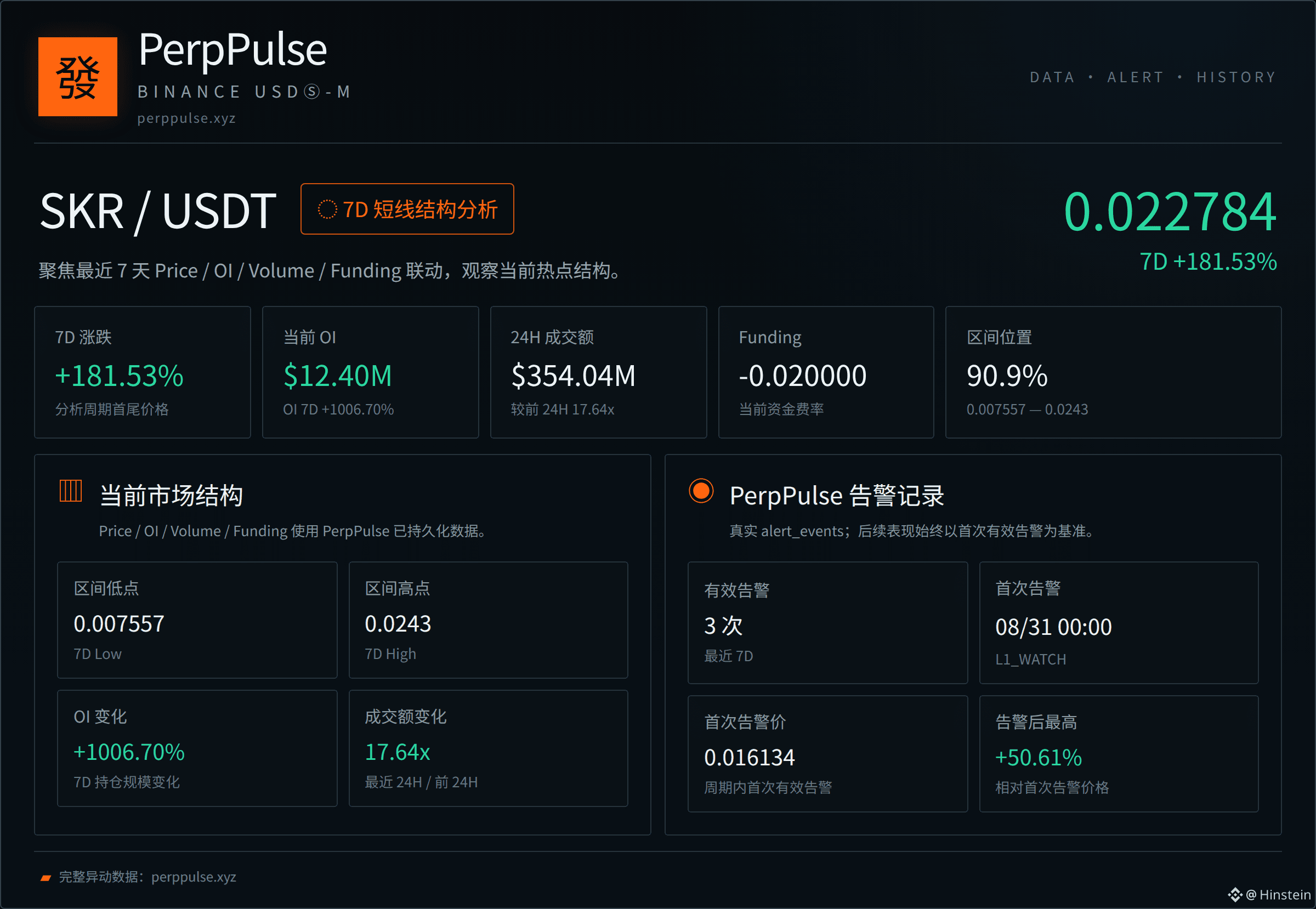Viewport: 1316px width, 909px height.
Task: Click 首次告警价 value 0.016134
Action: point(749,758)
